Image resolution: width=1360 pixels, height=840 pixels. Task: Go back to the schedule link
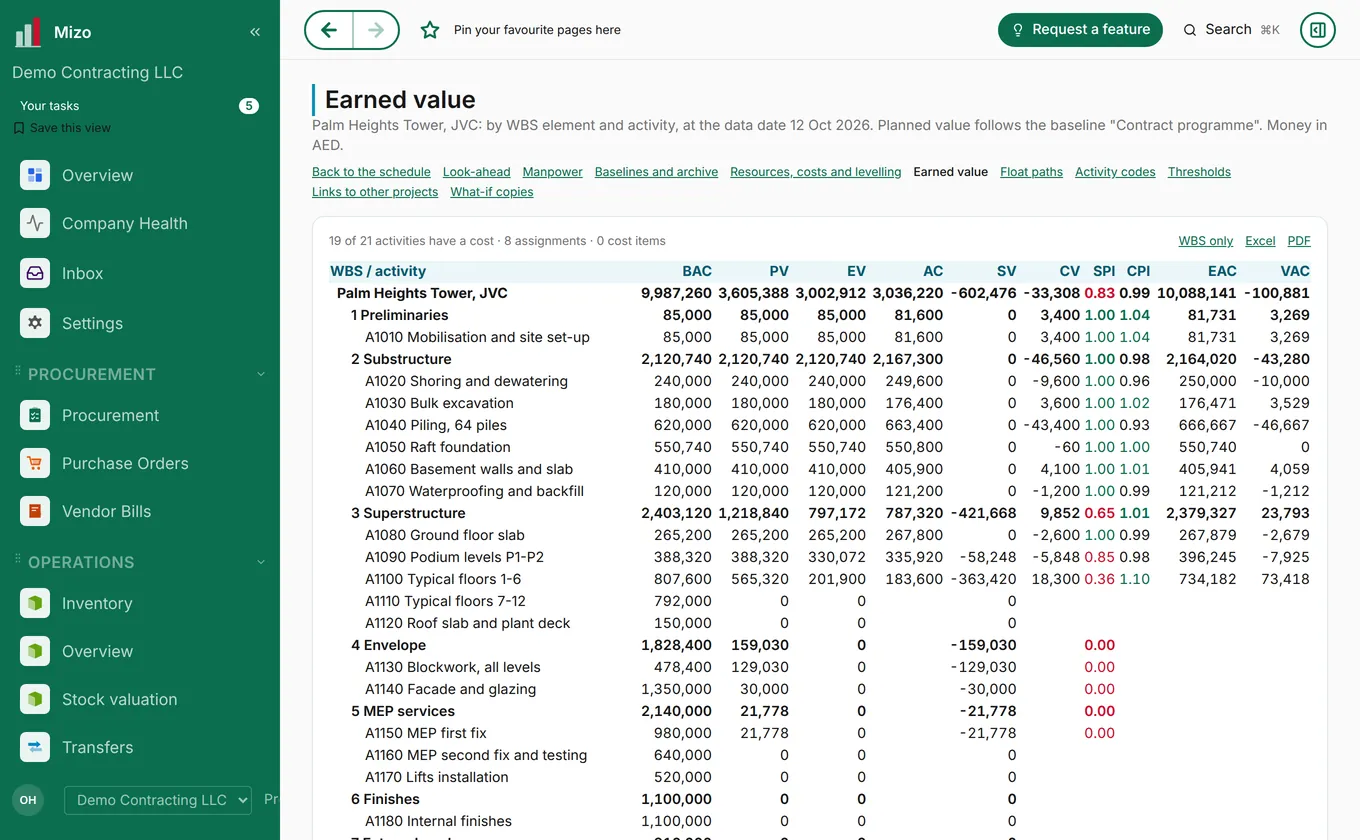[371, 172]
